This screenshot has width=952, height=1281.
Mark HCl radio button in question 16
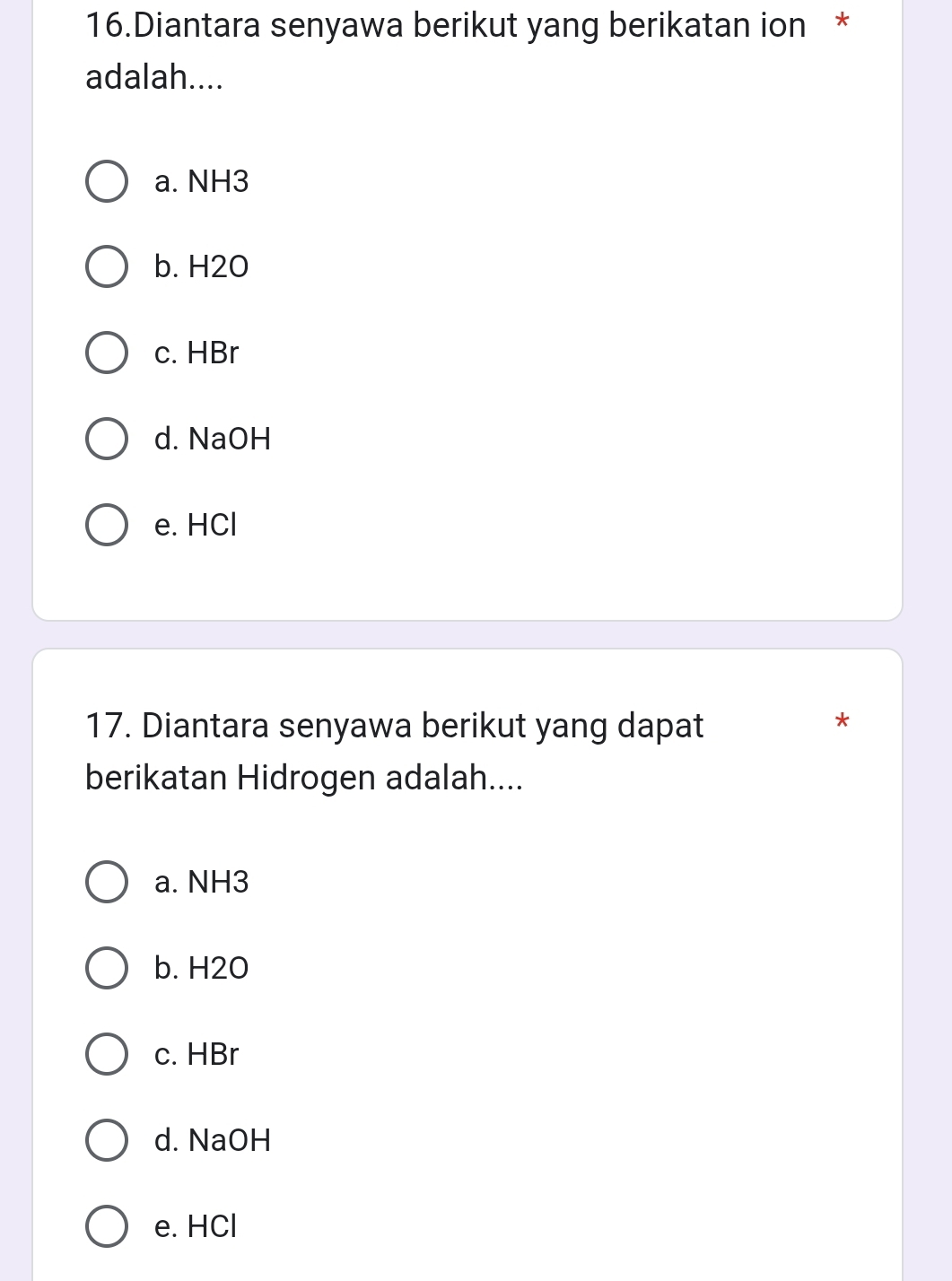[x=107, y=525]
